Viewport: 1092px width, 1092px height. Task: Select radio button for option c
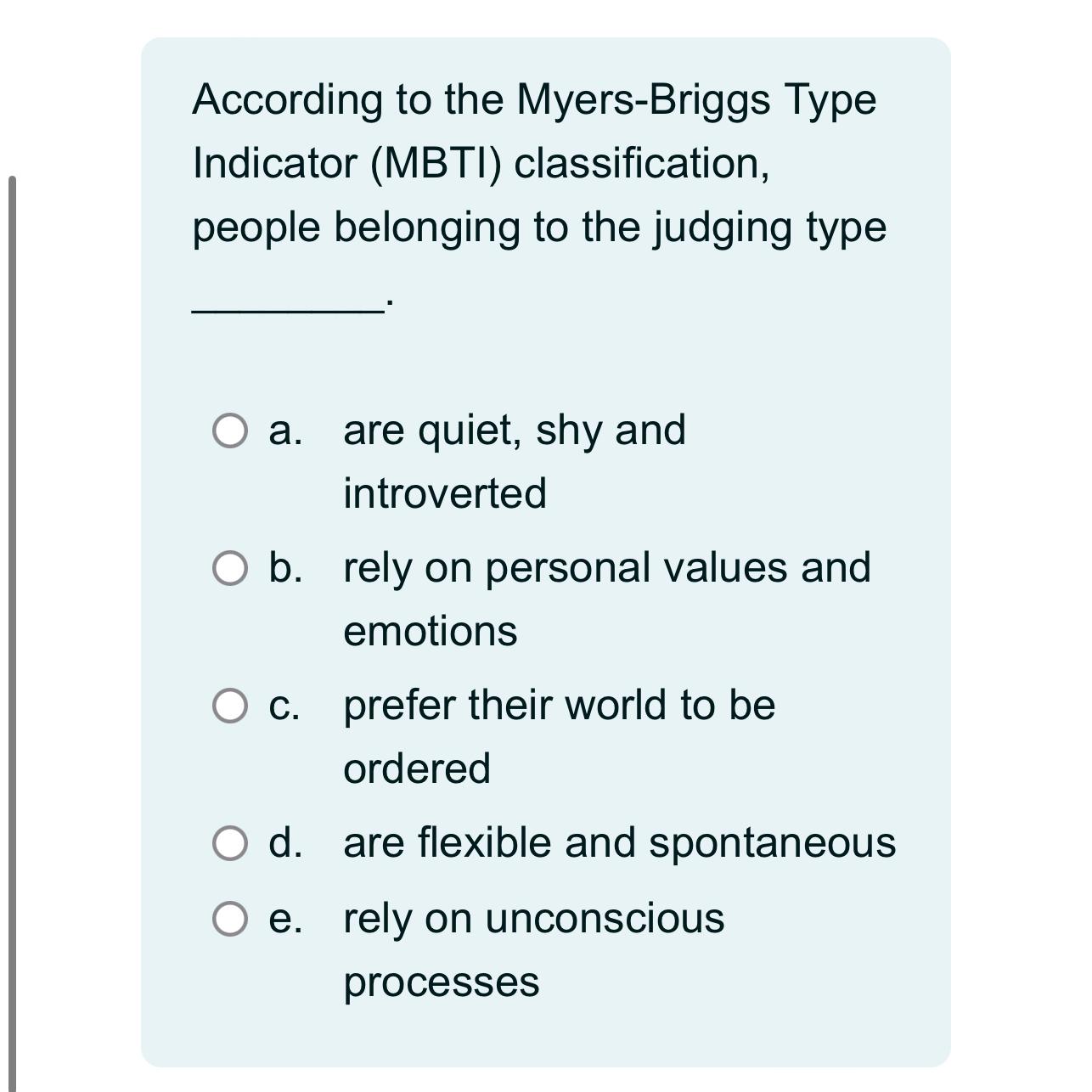point(231,703)
